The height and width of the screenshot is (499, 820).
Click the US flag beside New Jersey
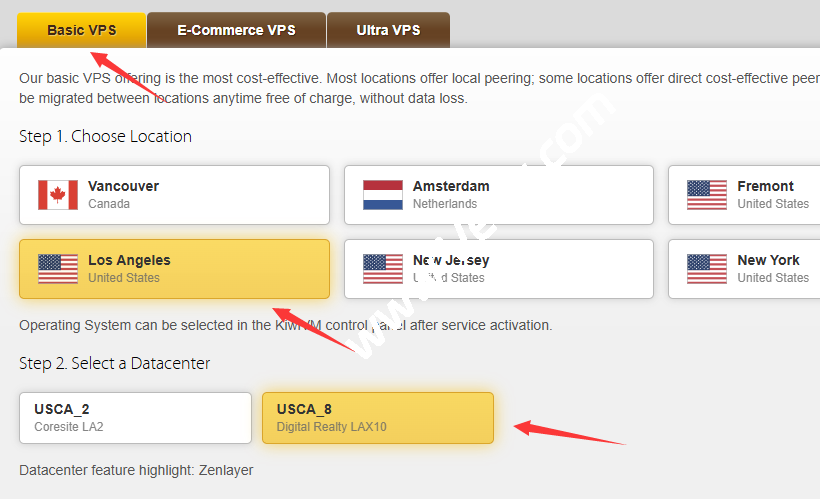383,269
